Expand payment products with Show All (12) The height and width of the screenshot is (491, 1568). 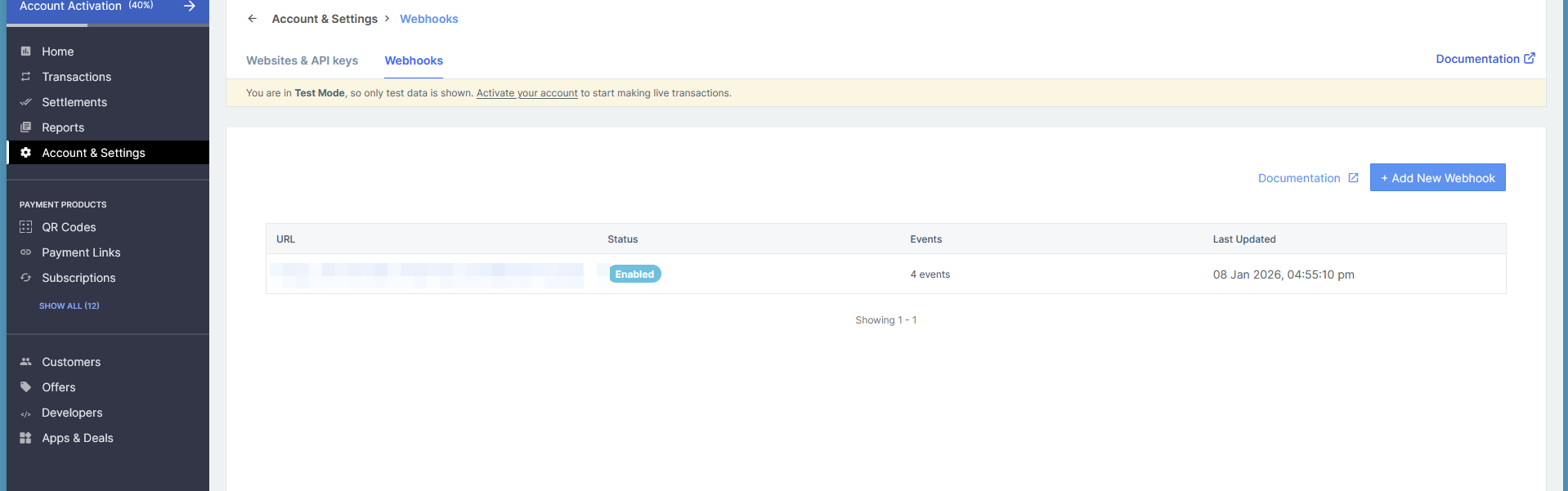(69, 306)
